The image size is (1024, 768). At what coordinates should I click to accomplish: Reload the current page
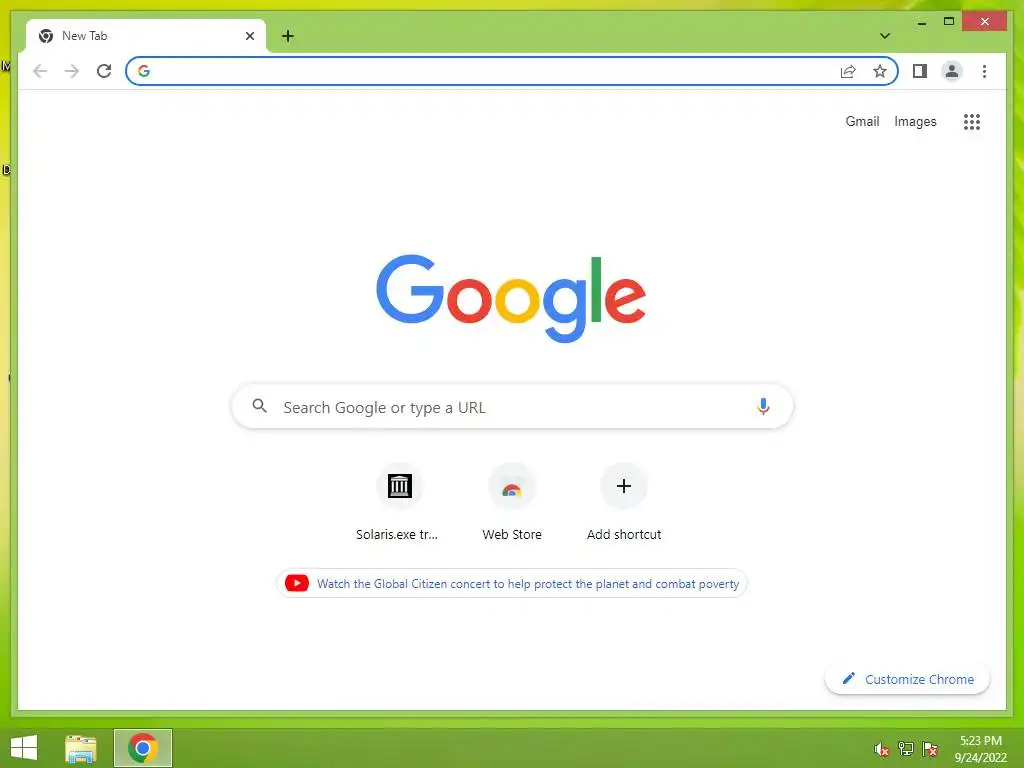point(104,71)
